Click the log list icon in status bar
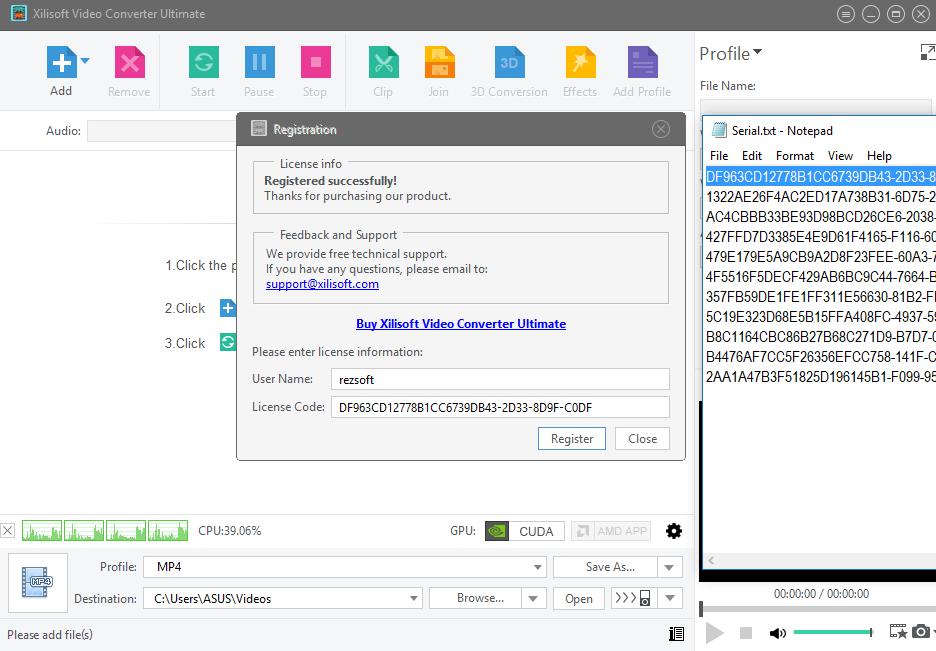This screenshot has height=651, width=936. click(676, 634)
